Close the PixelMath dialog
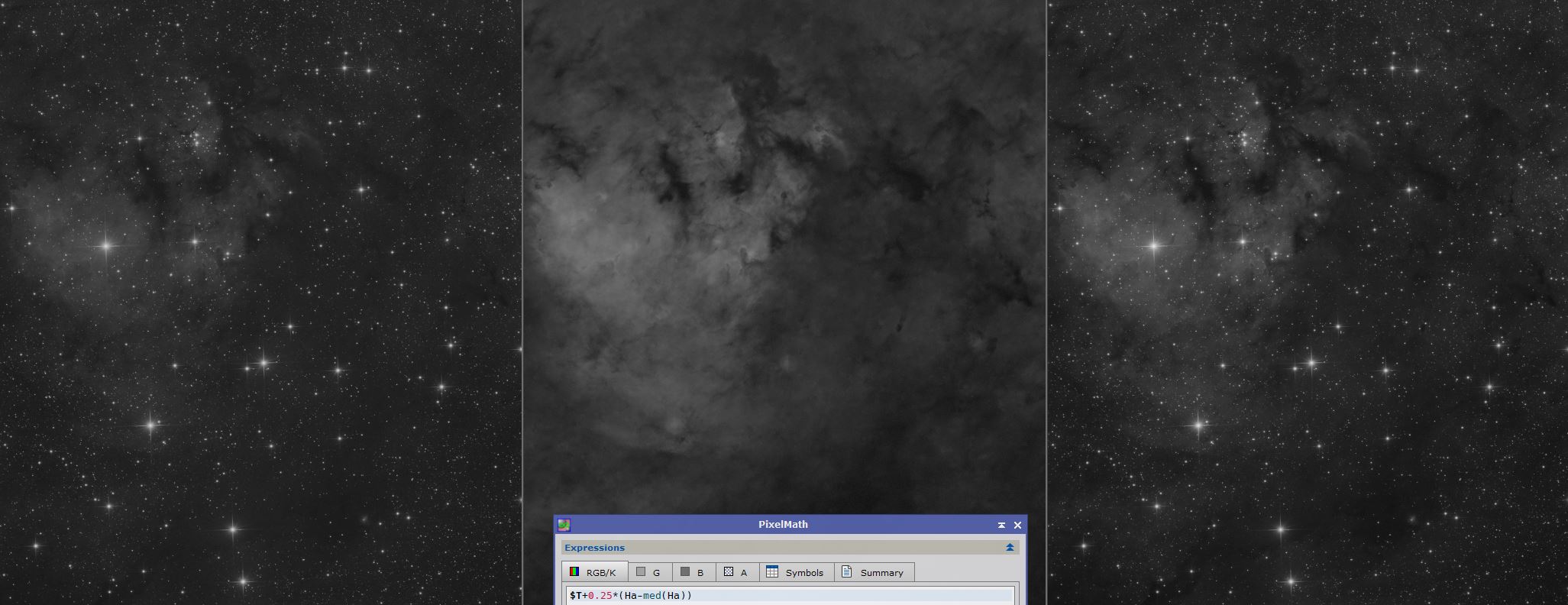The height and width of the screenshot is (605, 1568). pyautogui.click(x=1017, y=525)
